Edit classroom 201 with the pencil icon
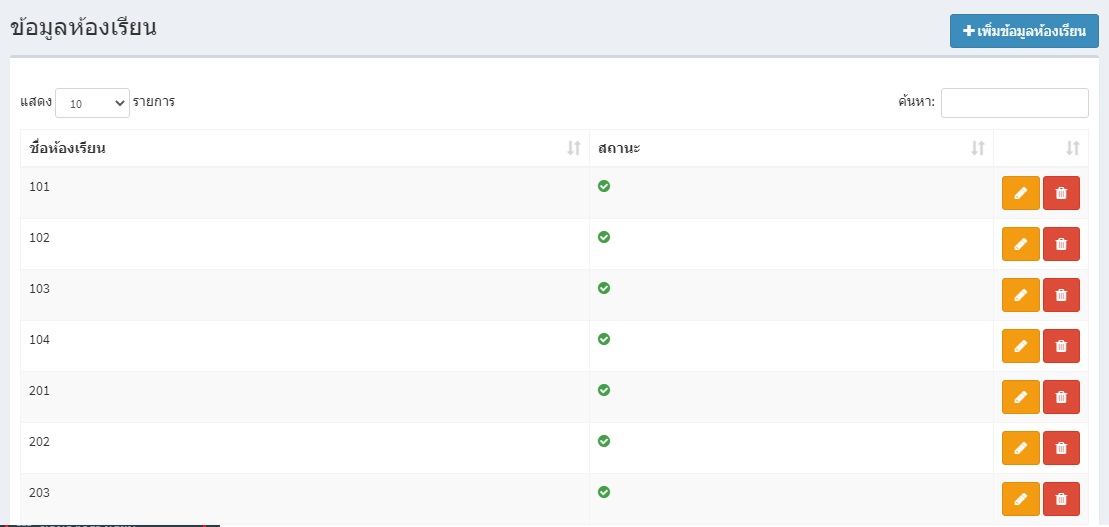The height and width of the screenshot is (527, 1109). pos(1021,397)
